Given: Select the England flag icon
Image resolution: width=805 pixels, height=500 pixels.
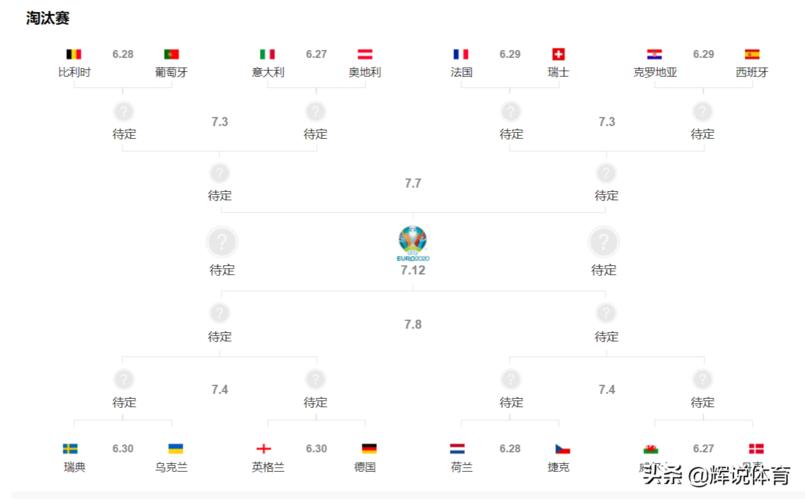Looking at the screenshot, I should 264,449.
